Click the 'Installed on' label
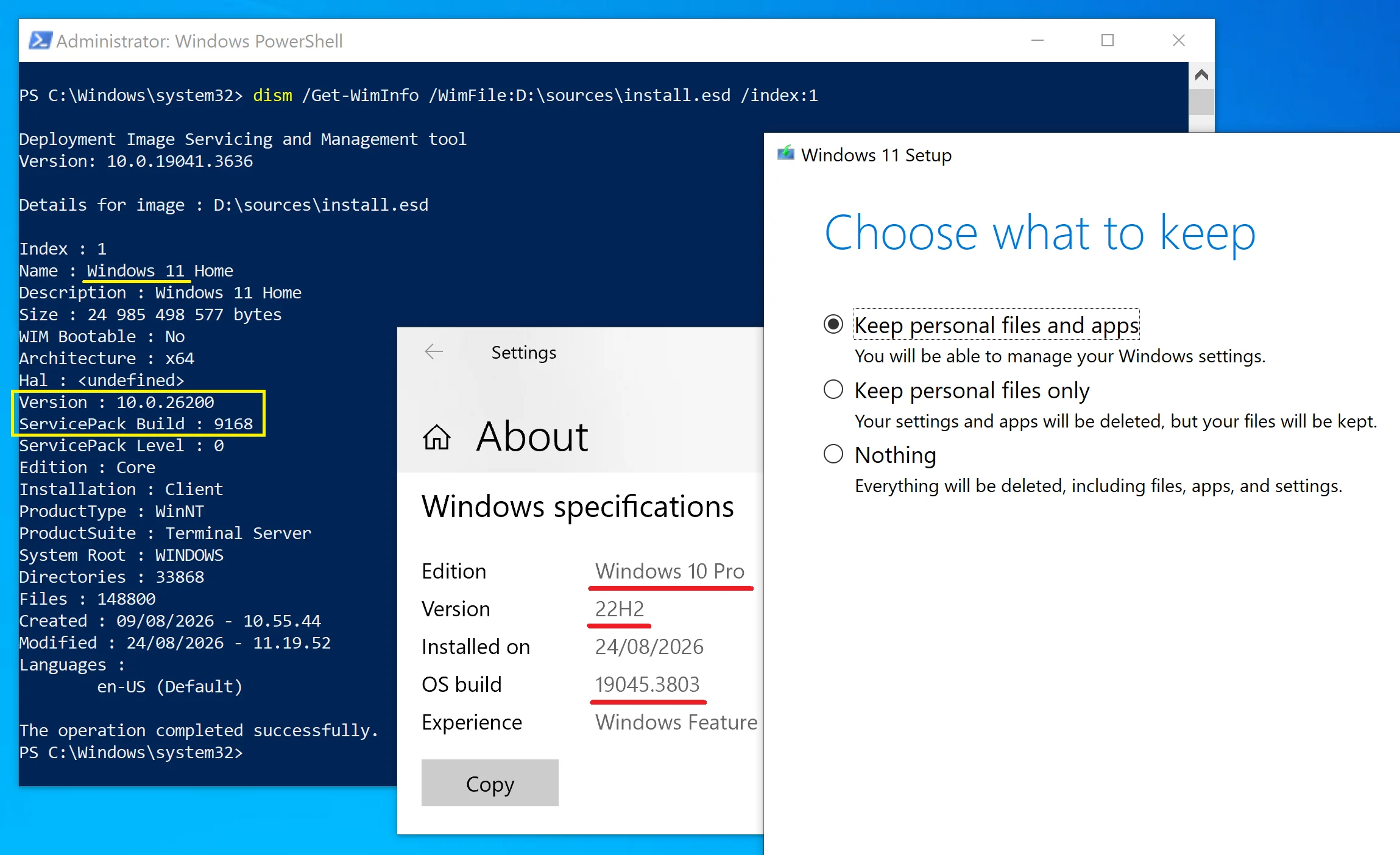This screenshot has height=855, width=1400. (476, 647)
